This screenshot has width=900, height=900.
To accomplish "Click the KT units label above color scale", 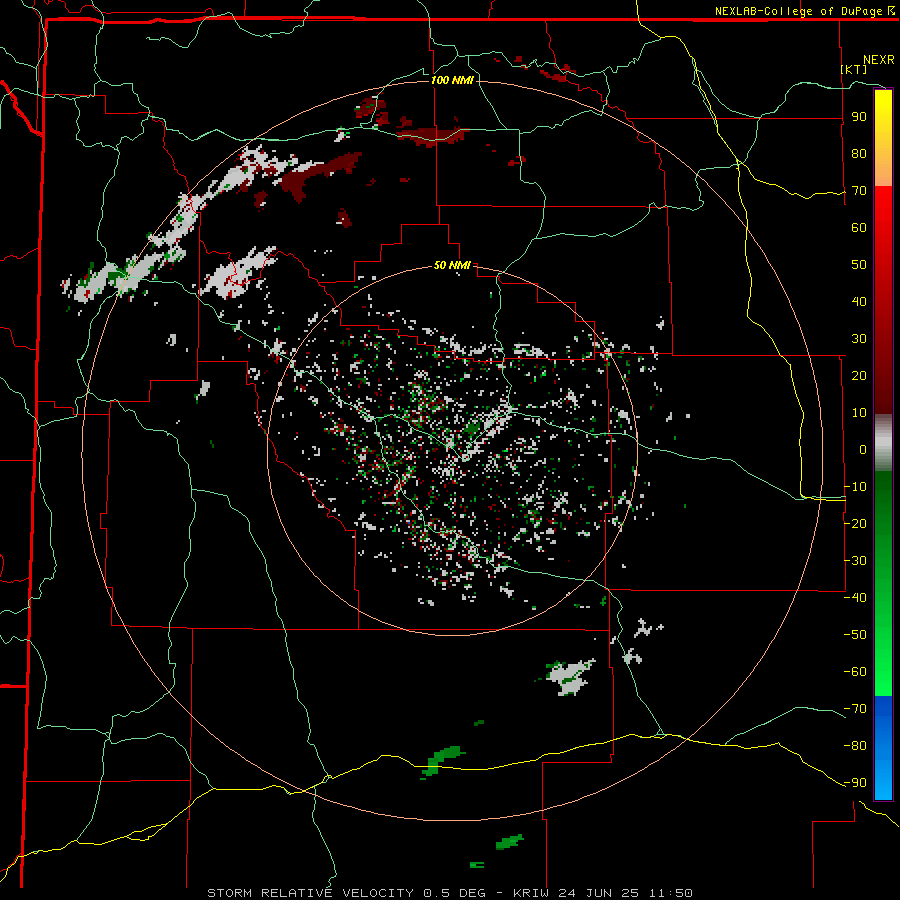I will pyautogui.click(x=853, y=69).
